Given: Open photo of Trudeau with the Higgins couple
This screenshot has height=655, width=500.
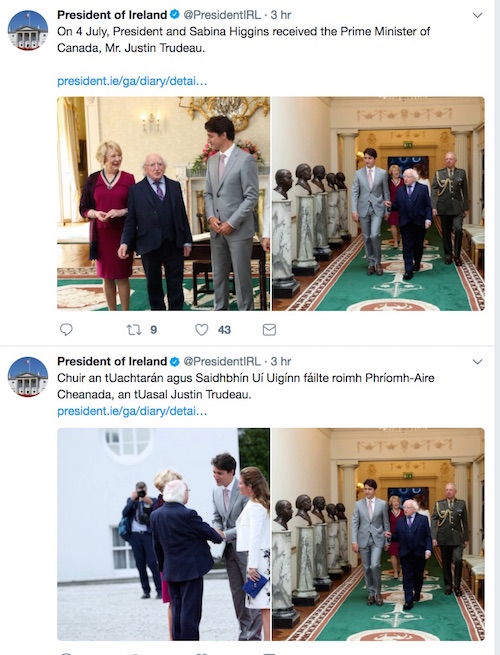Looking at the screenshot, I should (x=163, y=204).
